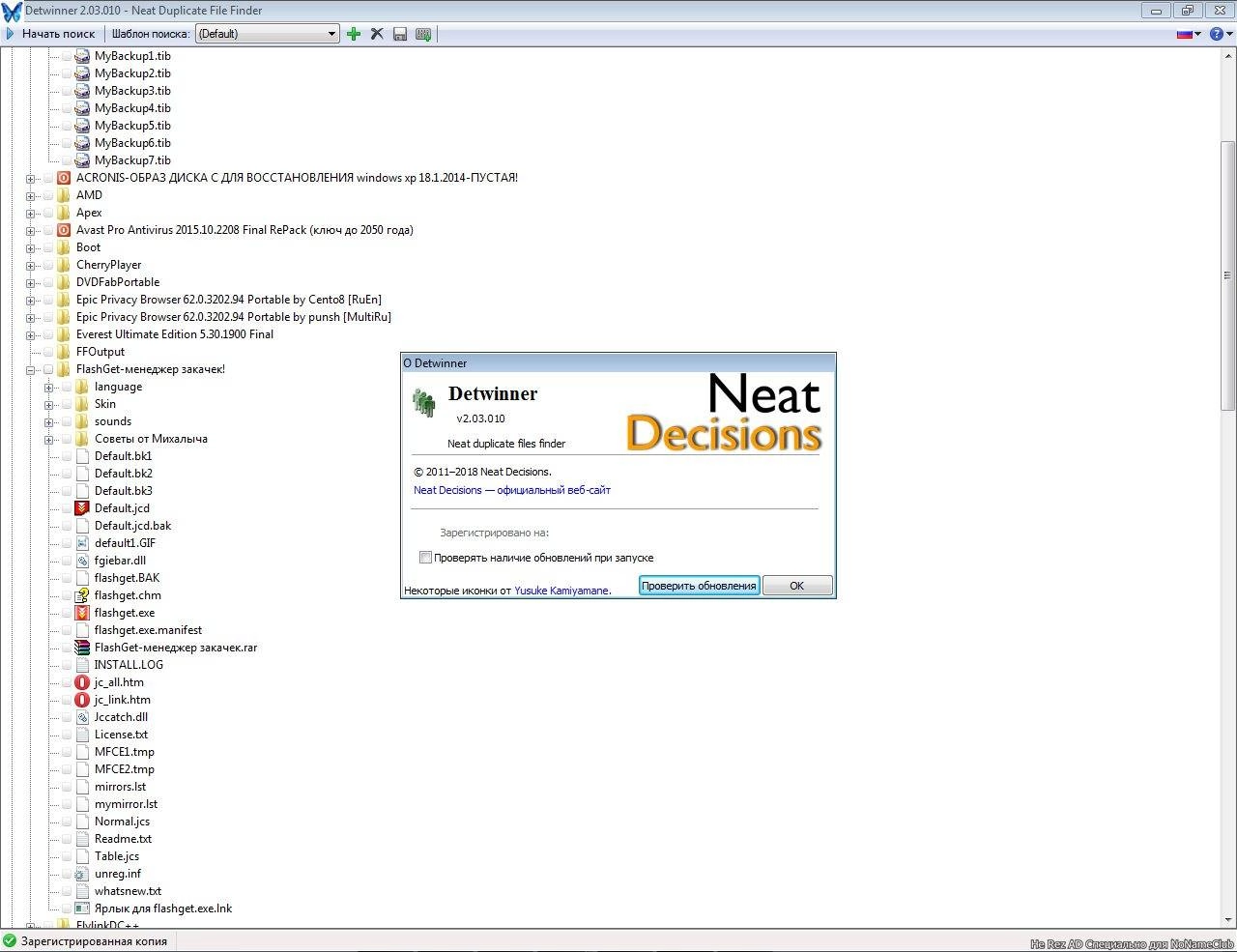1237x952 pixels.
Task: Toggle Проверять наличие обновлений при запуске checkbox
Action: pyautogui.click(x=425, y=558)
